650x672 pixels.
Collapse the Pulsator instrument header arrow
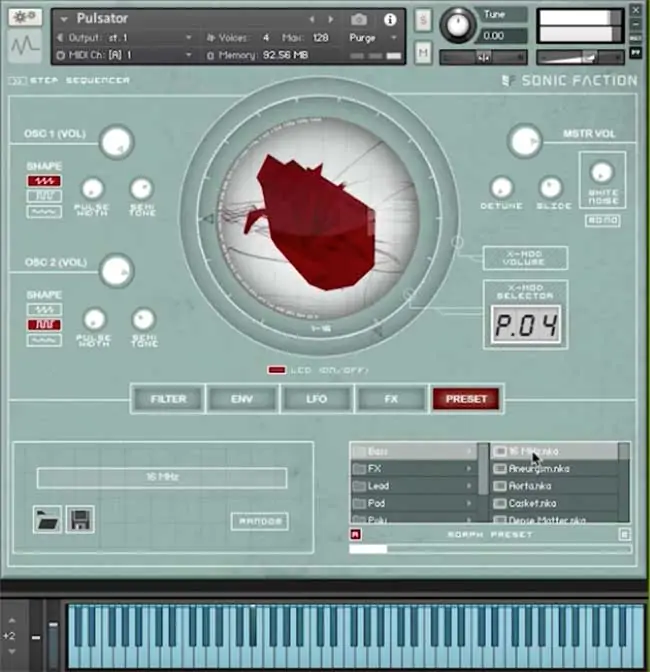[64, 19]
